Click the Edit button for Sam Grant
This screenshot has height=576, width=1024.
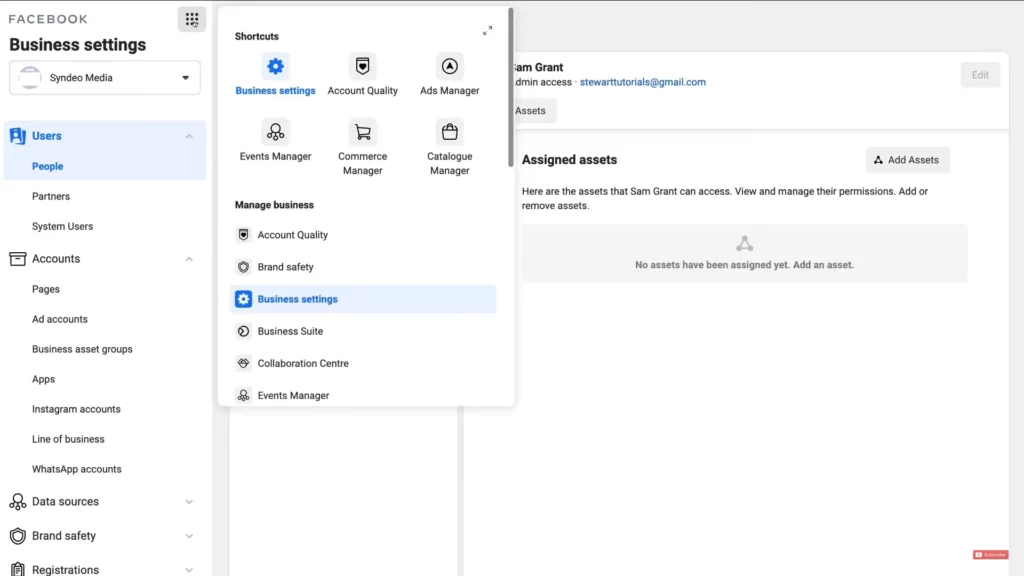(x=980, y=75)
